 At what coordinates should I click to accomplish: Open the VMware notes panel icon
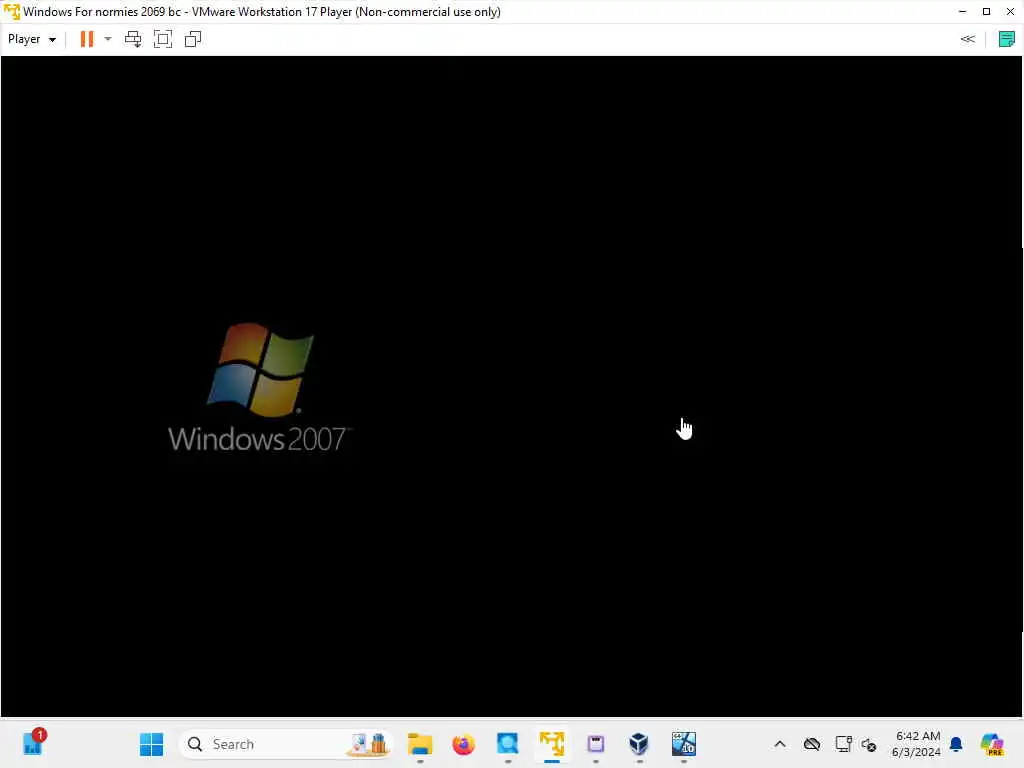pyautogui.click(x=1006, y=39)
